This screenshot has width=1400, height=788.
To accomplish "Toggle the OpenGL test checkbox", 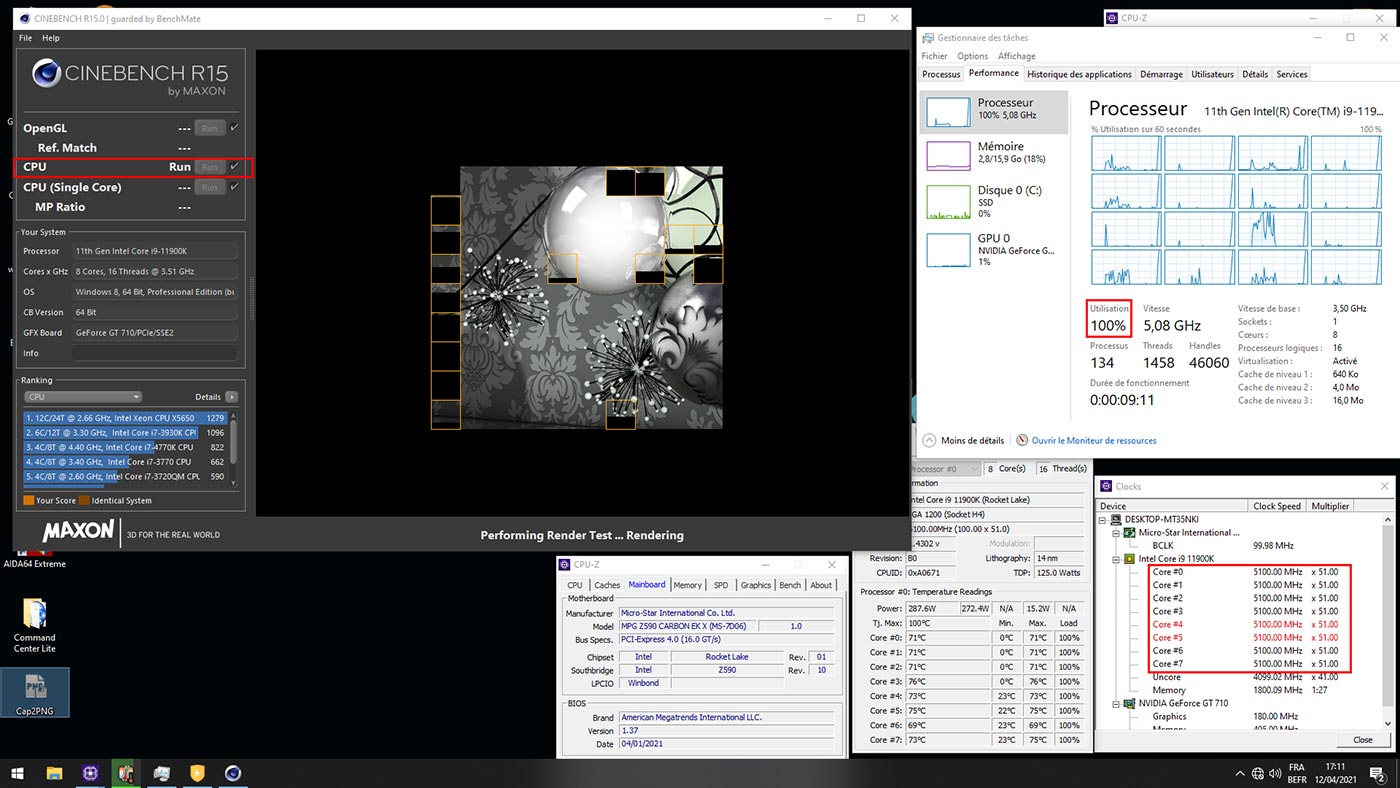I will [x=234, y=128].
